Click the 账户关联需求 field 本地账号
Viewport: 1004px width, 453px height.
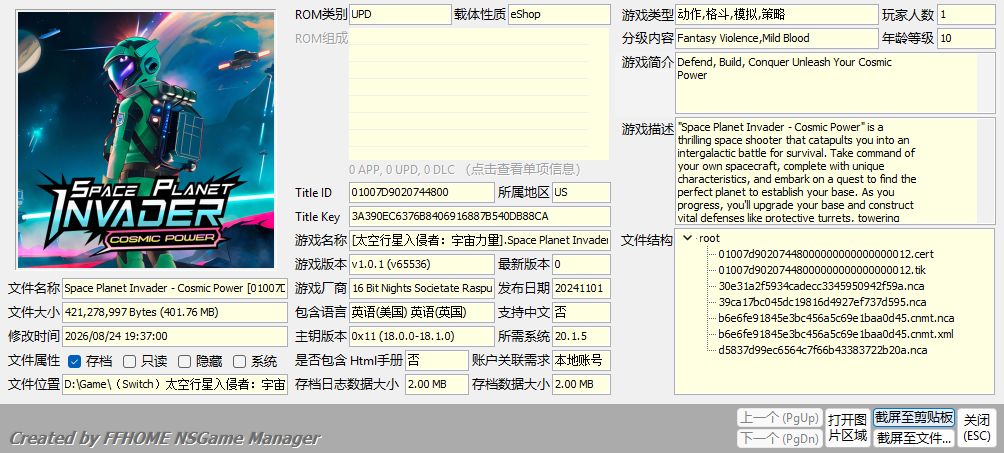coord(581,360)
